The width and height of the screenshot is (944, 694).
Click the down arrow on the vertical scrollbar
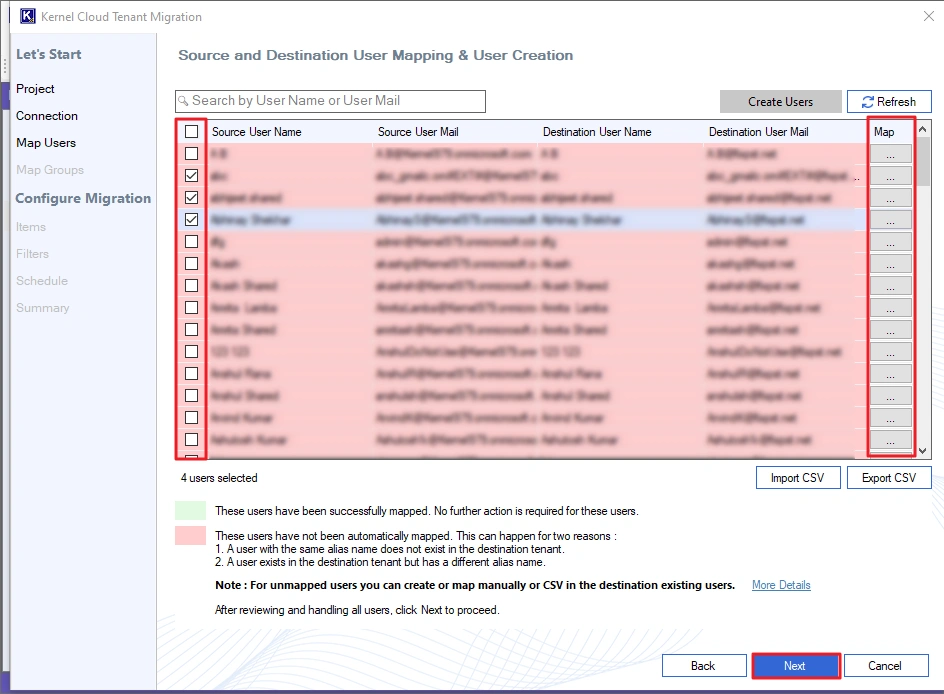pos(922,451)
